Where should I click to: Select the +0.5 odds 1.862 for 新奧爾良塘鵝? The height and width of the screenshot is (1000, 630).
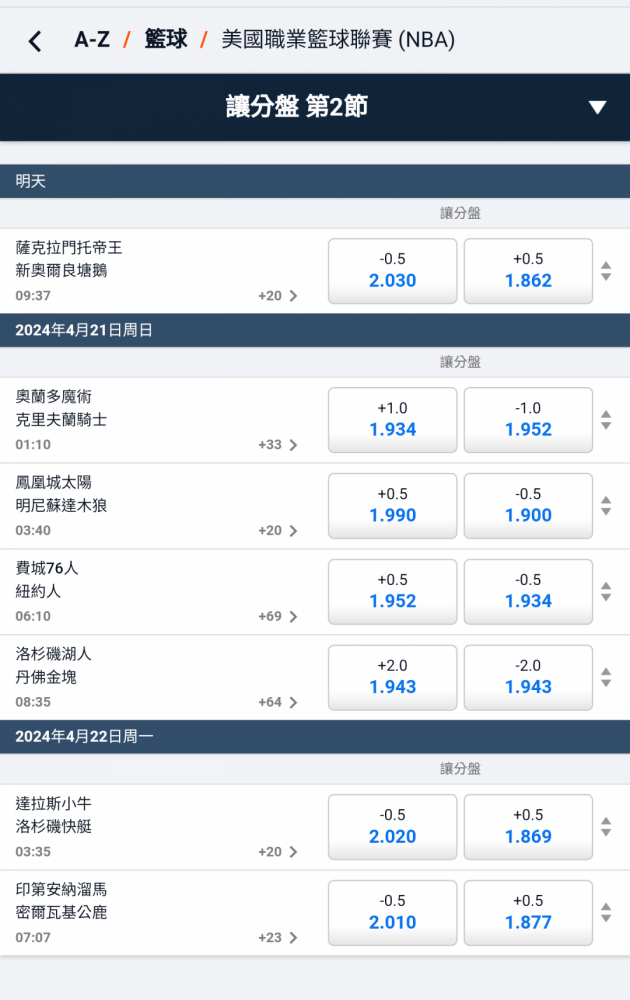[x=528, y=271]
